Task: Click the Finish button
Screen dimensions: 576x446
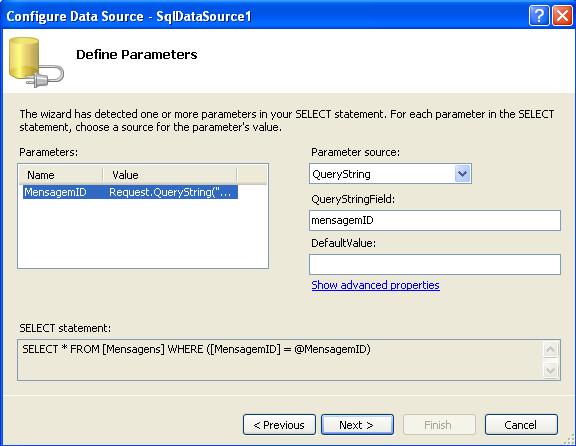Action: (x=439, y=425)
